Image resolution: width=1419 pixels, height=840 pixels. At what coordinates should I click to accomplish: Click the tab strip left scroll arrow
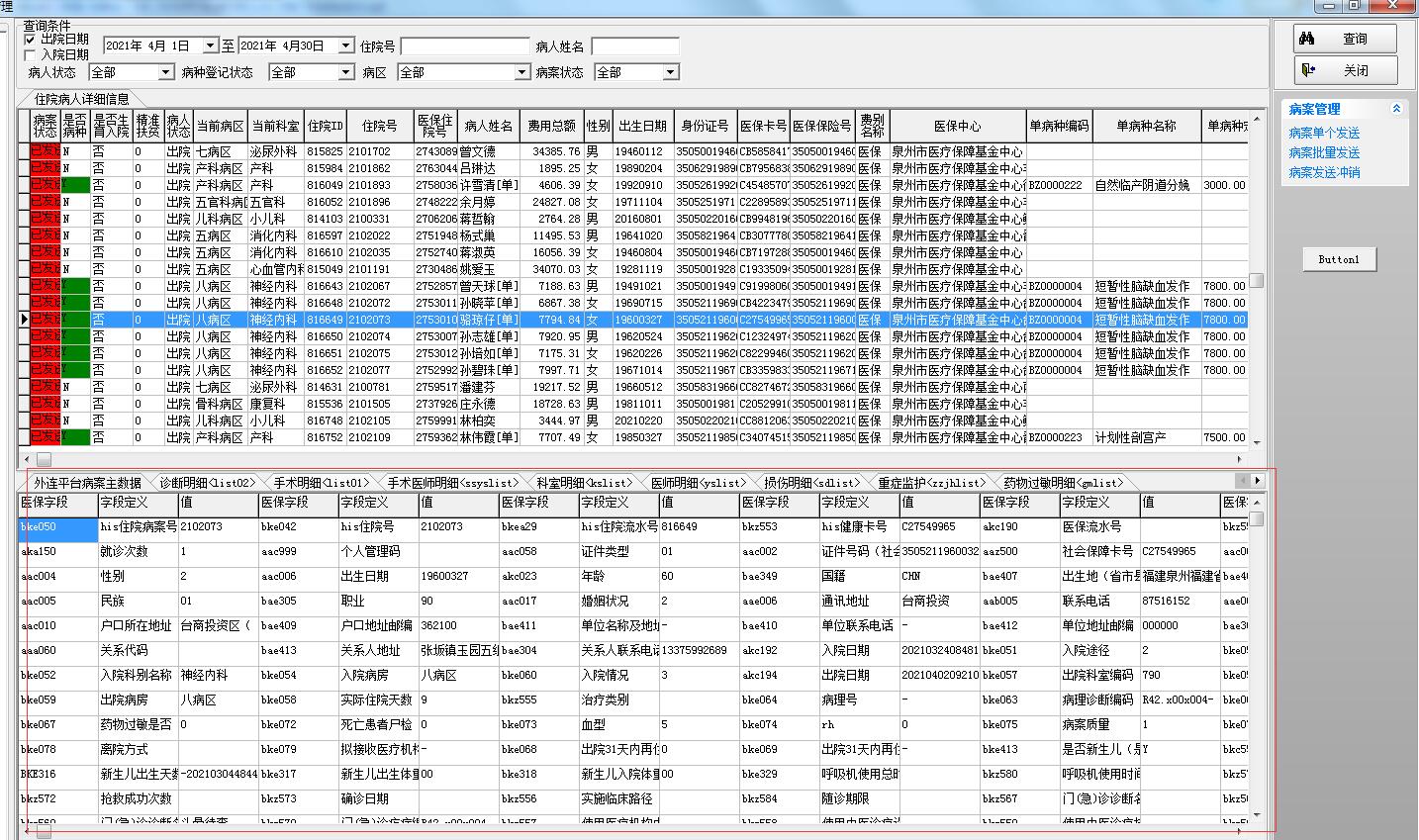(x=1243, y=481)
